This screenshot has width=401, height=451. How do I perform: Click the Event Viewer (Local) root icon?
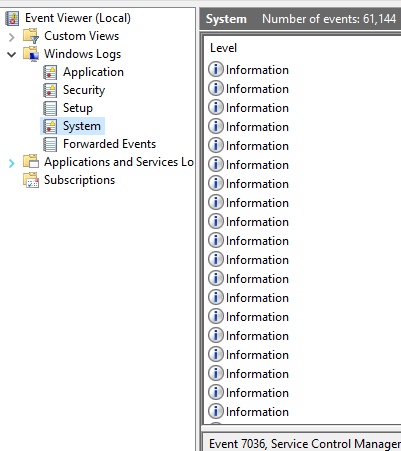coord(12,18)
